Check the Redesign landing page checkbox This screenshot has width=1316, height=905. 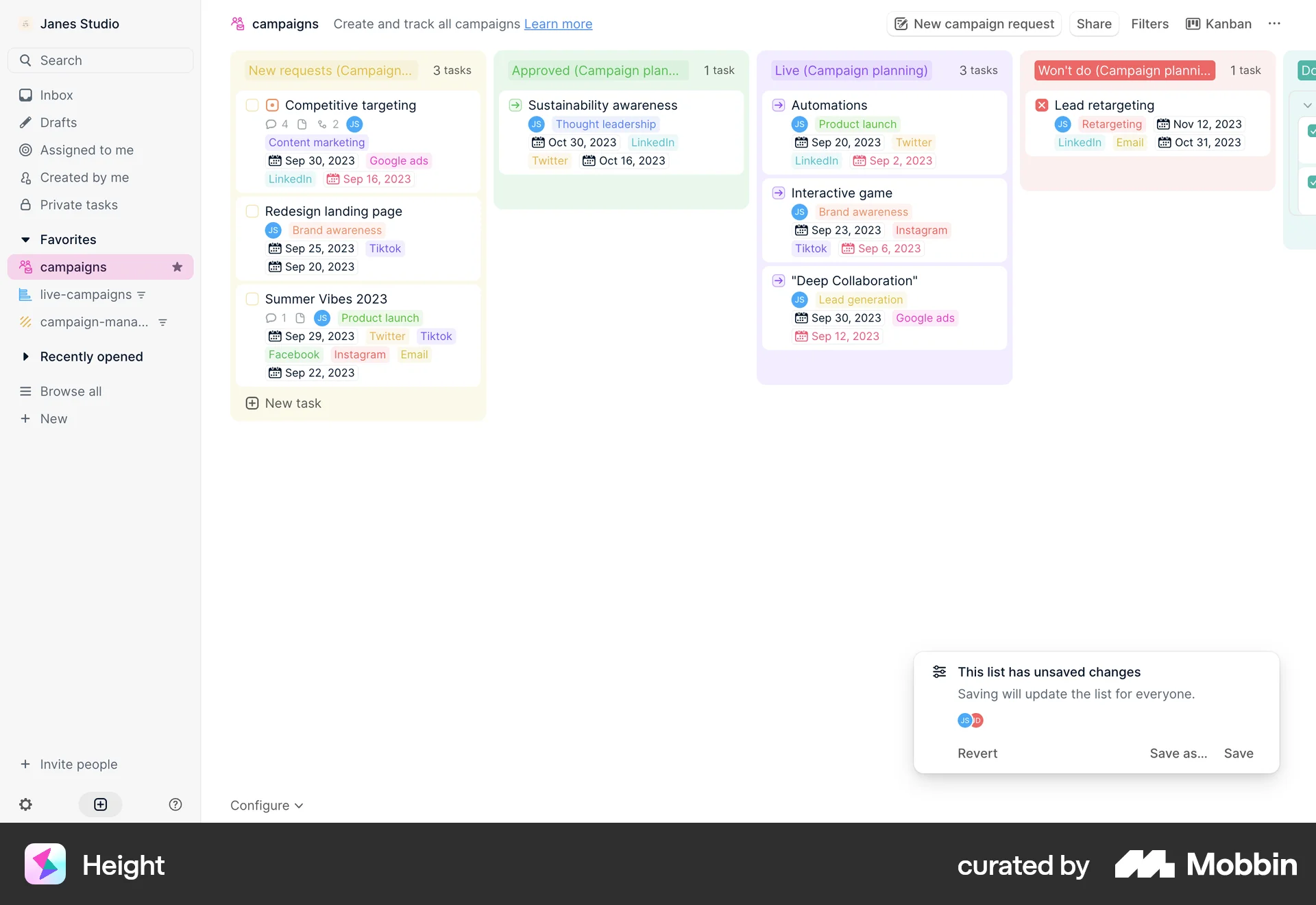tap(252, 211)
